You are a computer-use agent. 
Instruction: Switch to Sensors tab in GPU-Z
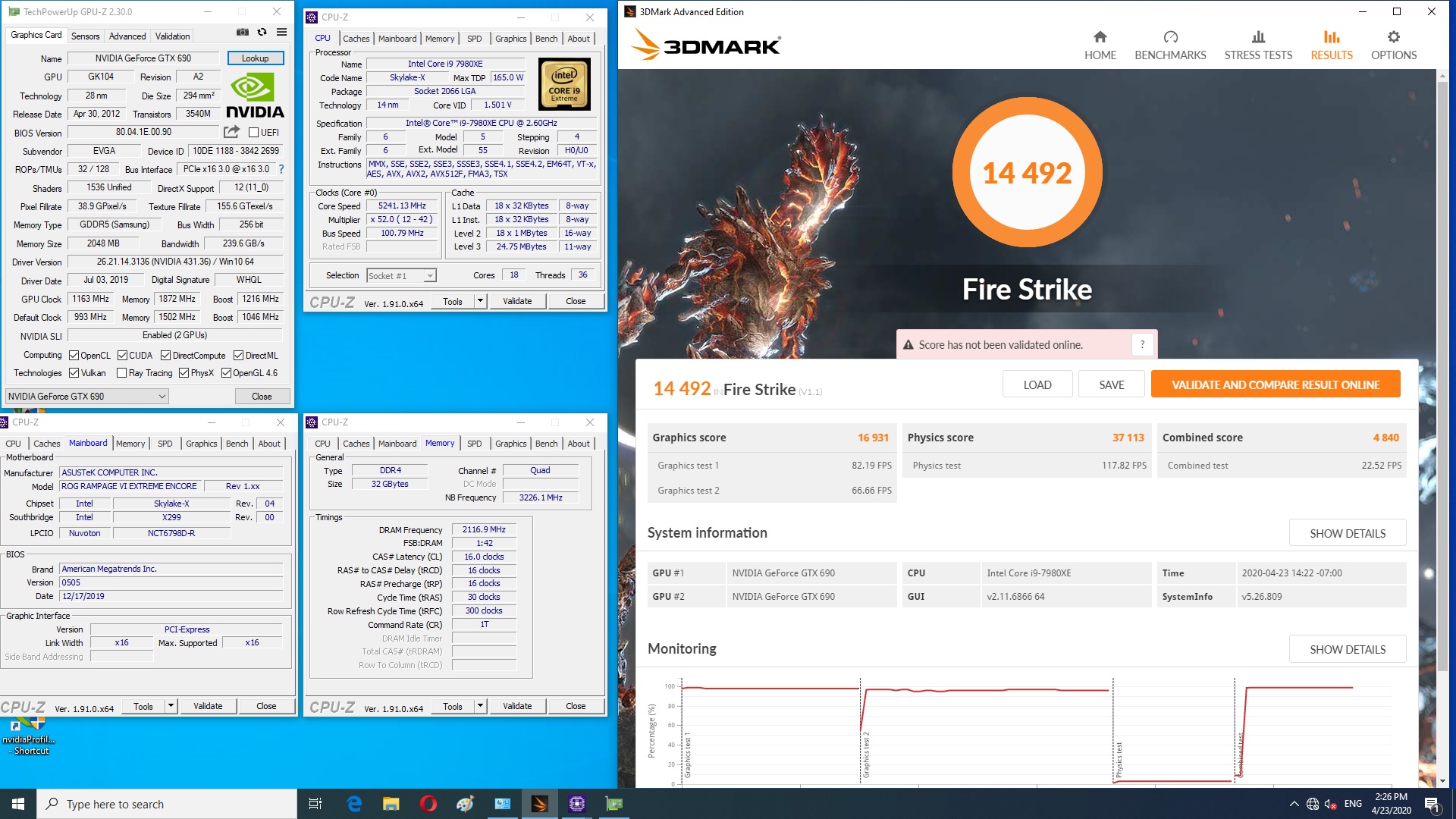click(85, 36)
